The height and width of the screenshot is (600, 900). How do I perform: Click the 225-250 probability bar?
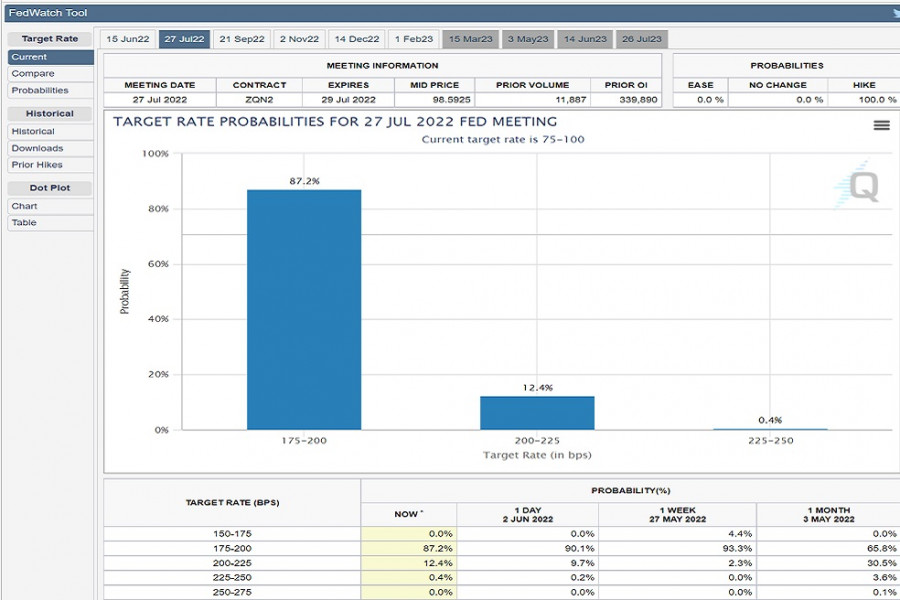(770, 429)
